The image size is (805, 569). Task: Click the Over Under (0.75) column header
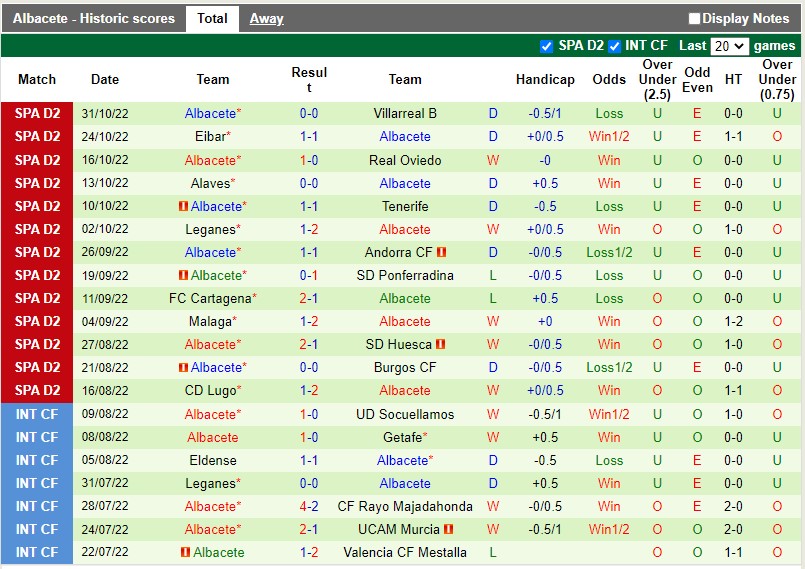click(777, 80)
